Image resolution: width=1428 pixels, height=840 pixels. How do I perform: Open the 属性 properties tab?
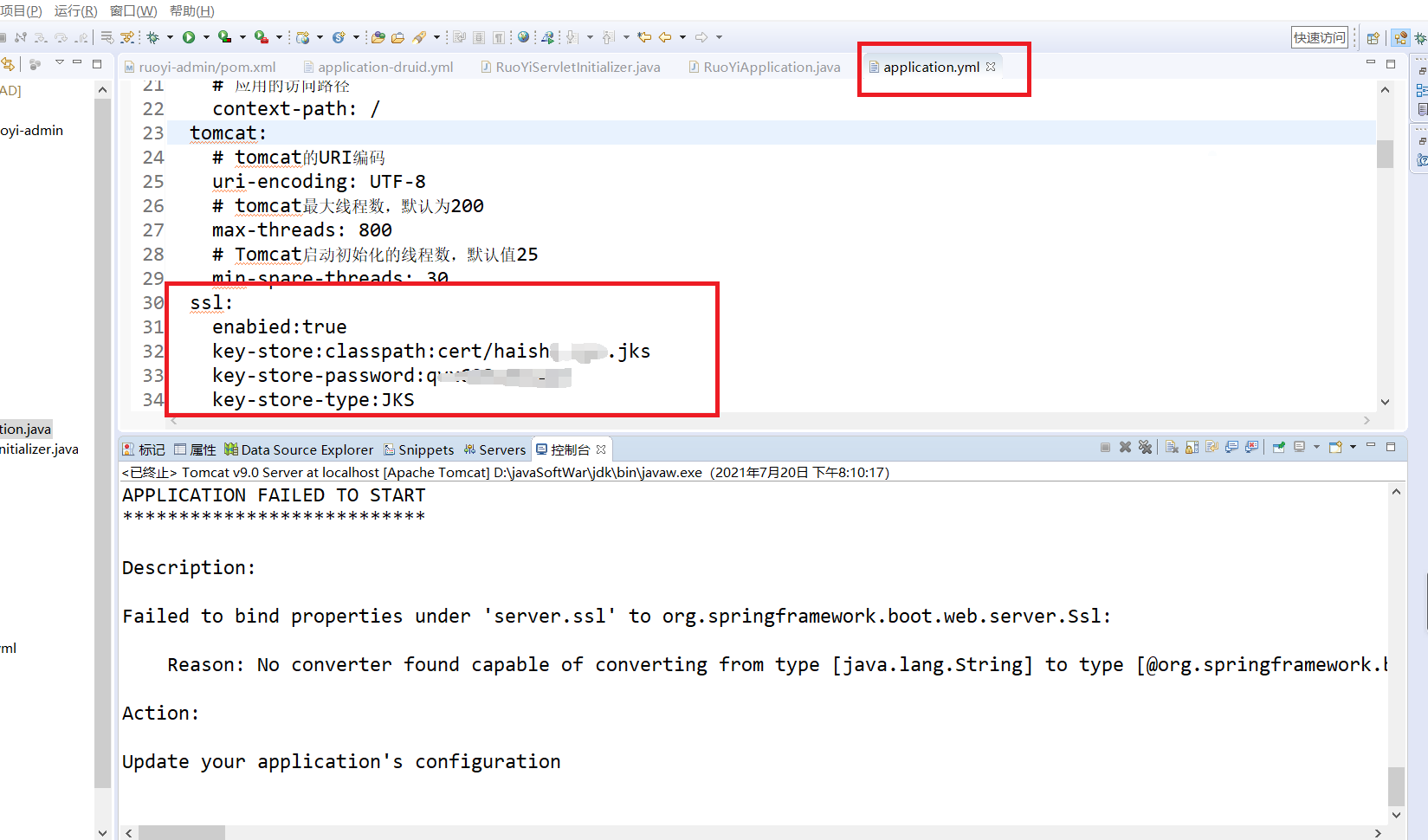(195, 449)
